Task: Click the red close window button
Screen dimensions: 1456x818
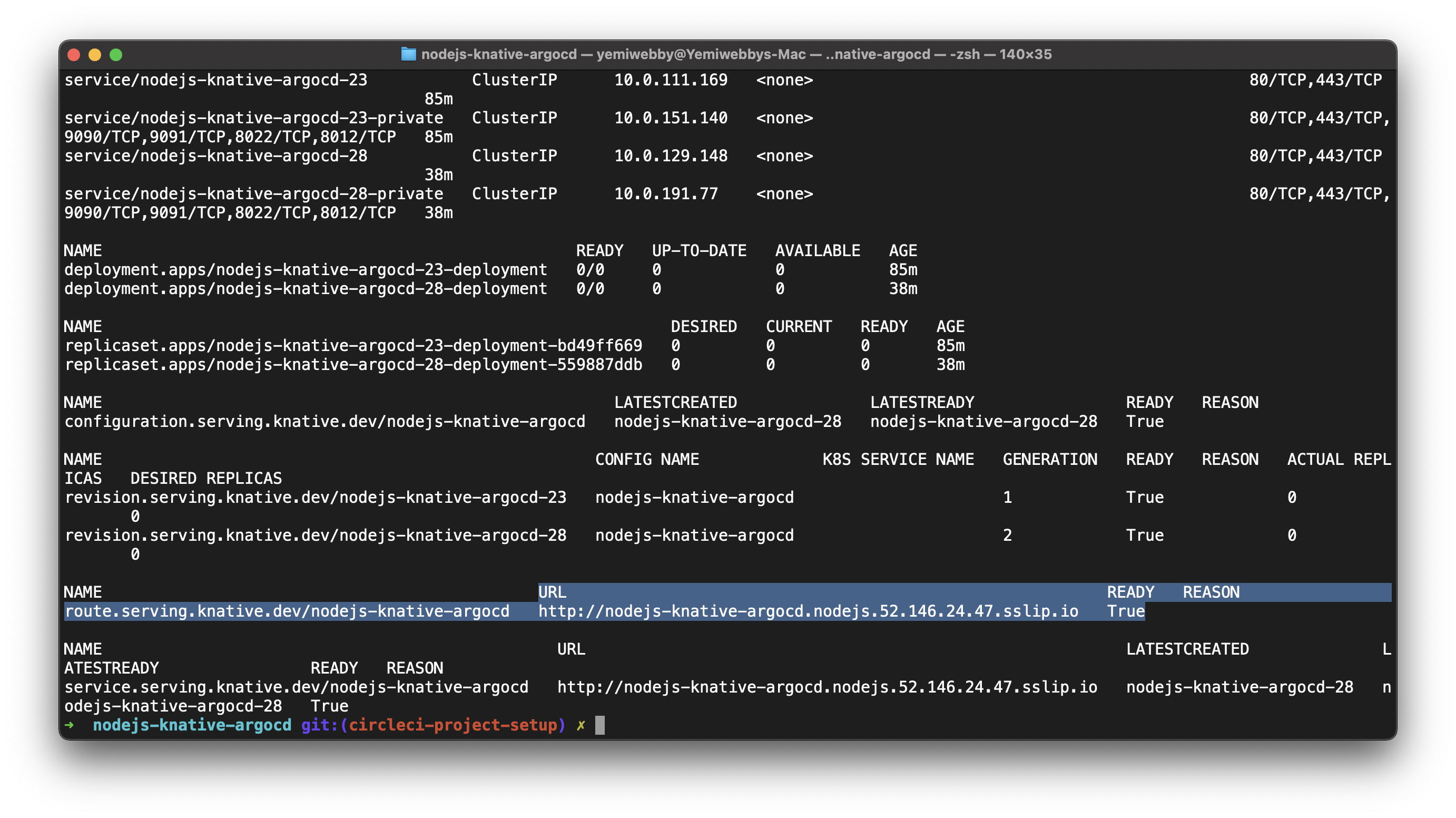Action: [73, 55]
